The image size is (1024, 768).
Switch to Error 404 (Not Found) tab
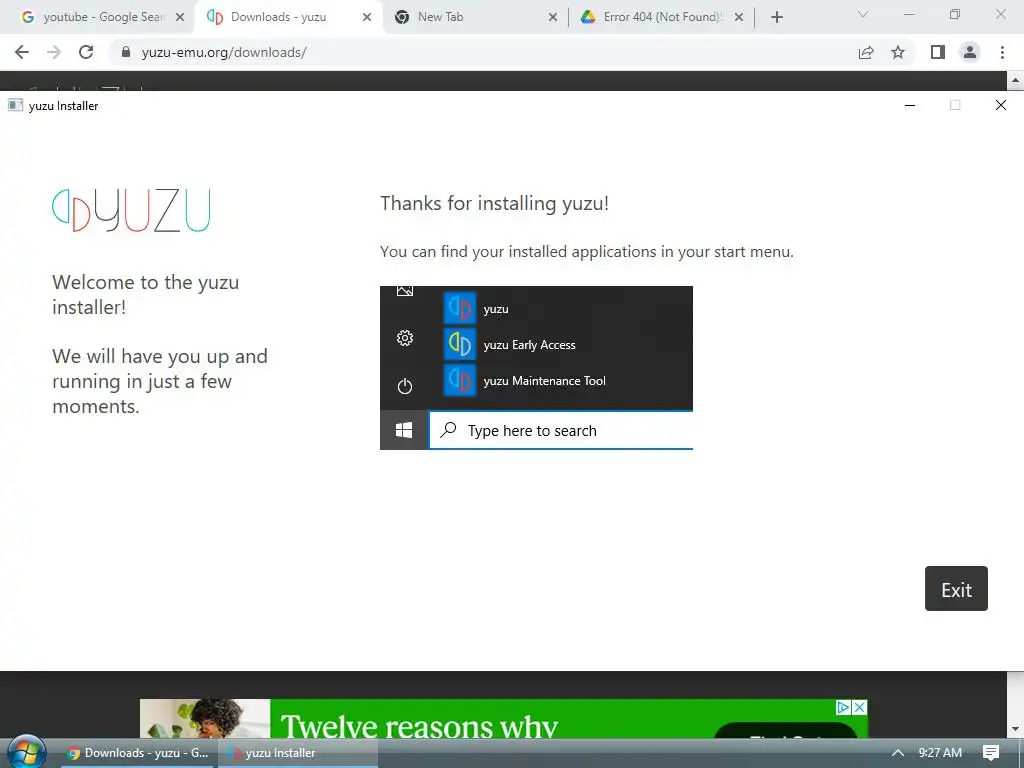[x=660, y=17]
